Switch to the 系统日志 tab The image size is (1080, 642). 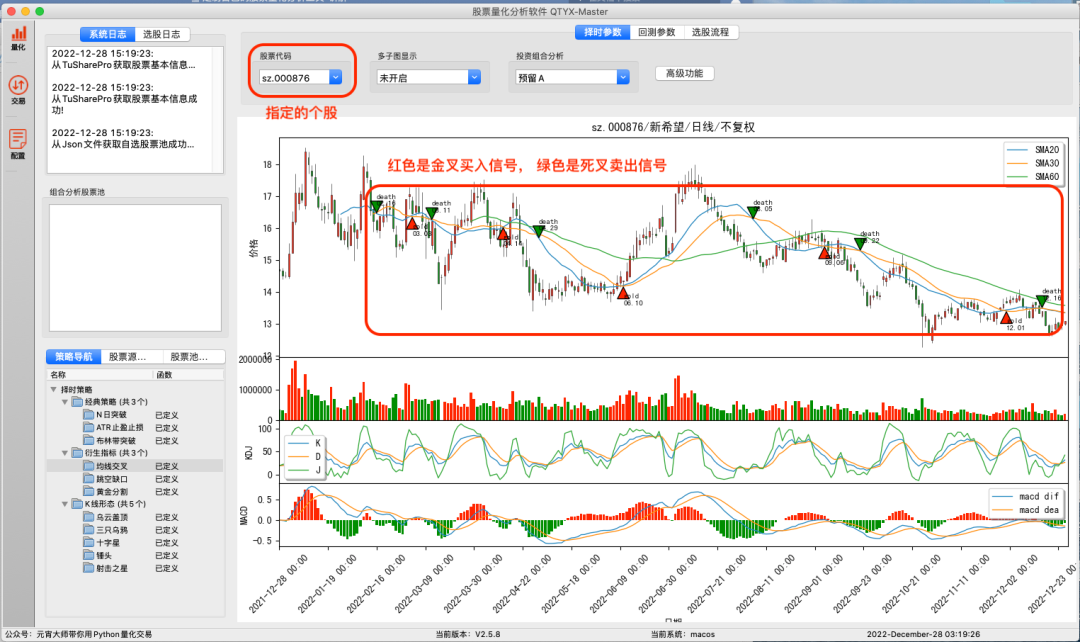point(107,34)
